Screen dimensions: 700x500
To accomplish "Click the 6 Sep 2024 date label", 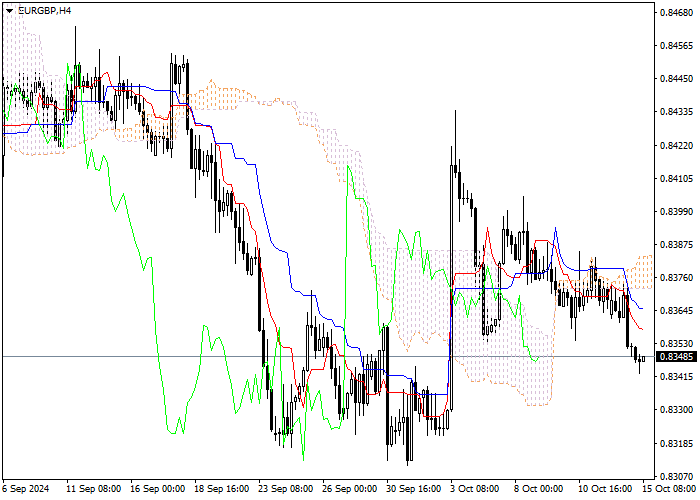I will (25, 489).
